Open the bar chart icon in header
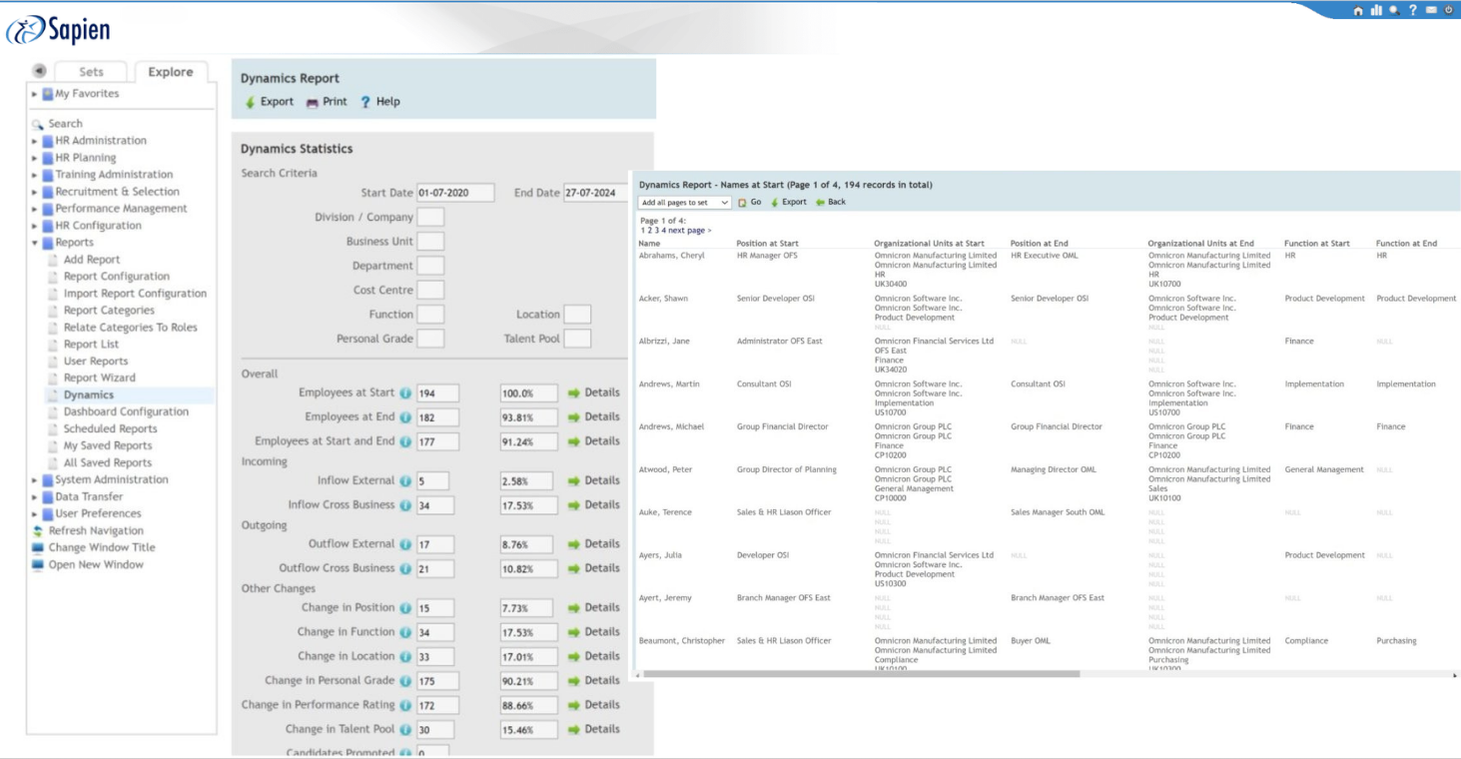Screen dimensions: 1461x759 coord(1376,11)
